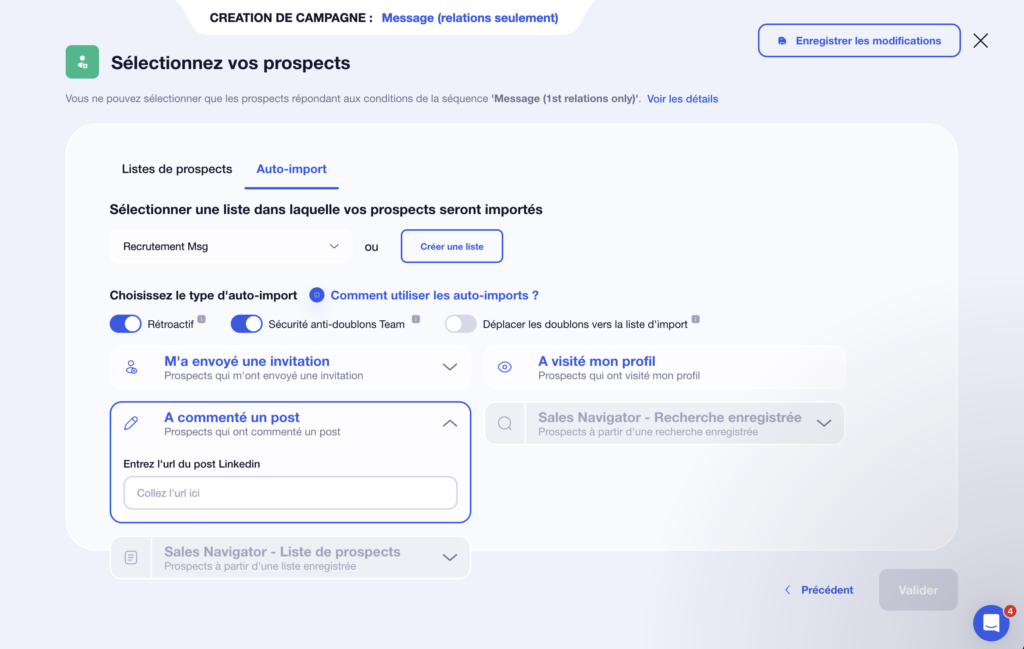Open the Recrutement Msg list dropdown
The height and width of the screenshot is (649, 1024).
(230, 246)
